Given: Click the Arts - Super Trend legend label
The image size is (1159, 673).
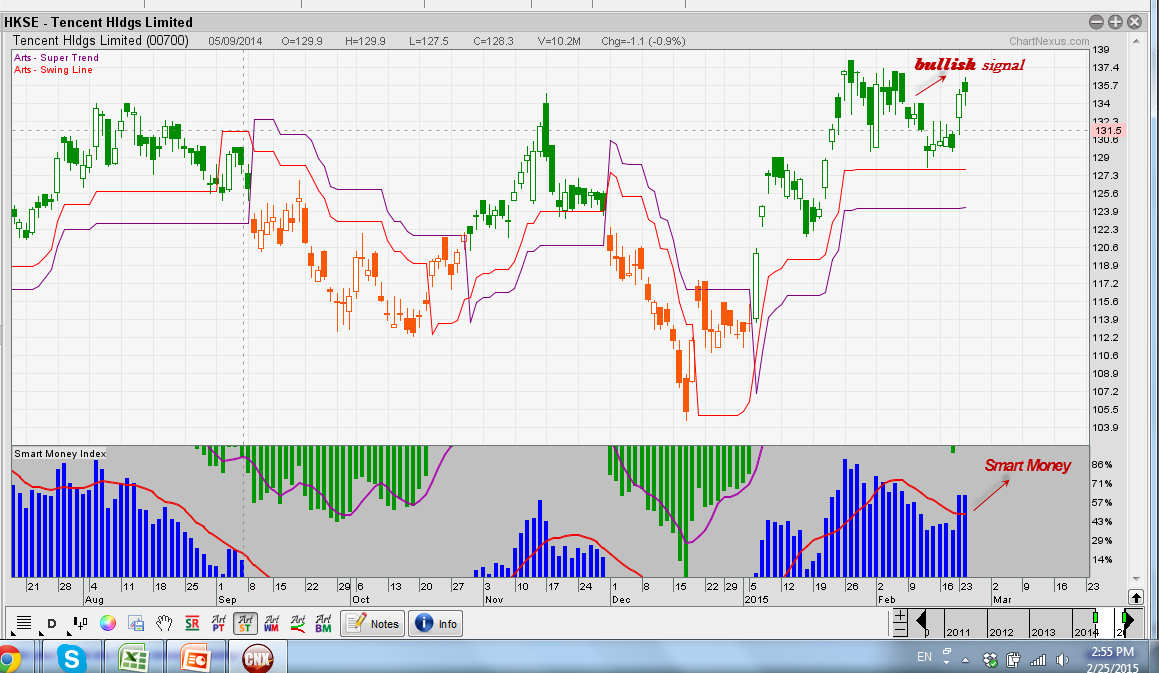Looking at the screenshot, I should (56, 58).
